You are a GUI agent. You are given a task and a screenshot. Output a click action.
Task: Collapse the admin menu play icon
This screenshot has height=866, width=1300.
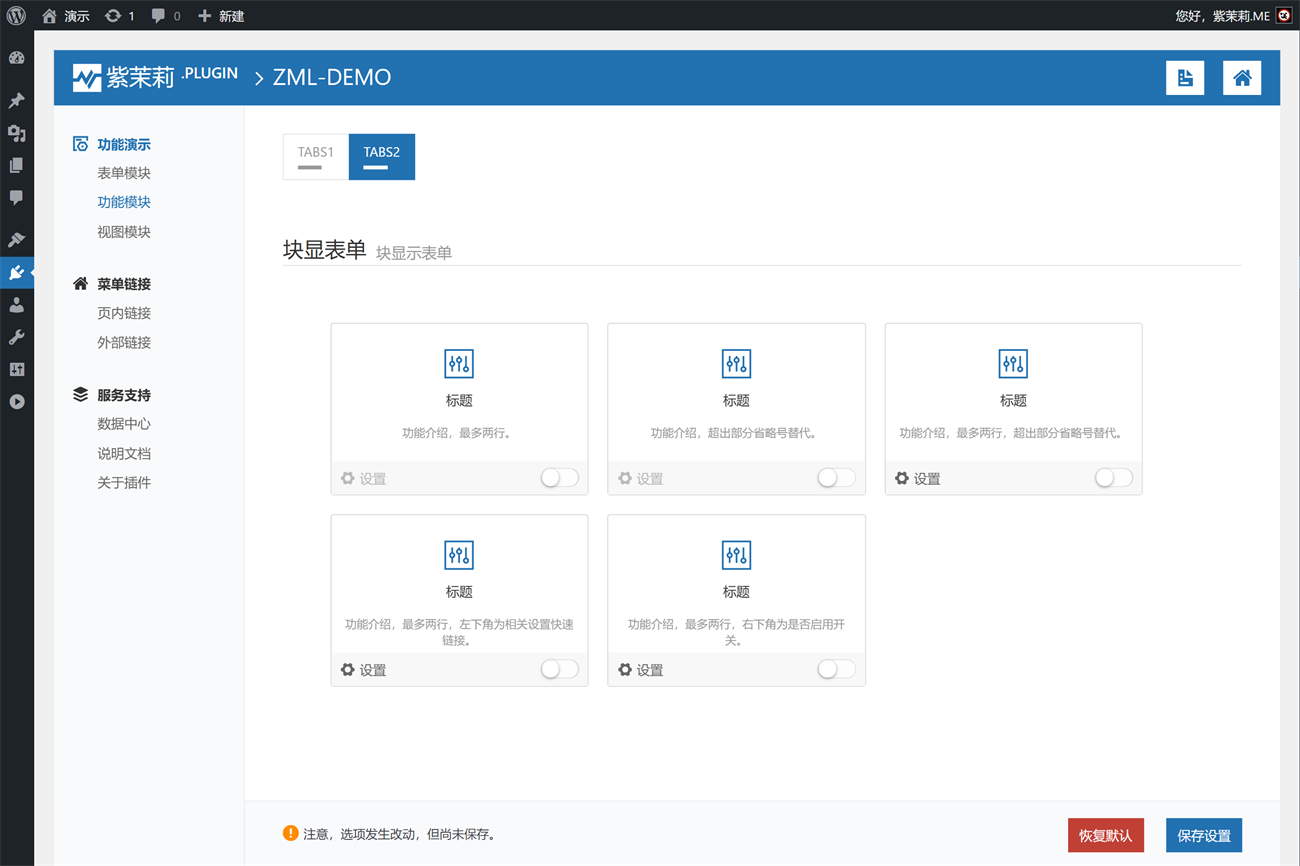click(x=16, y=402)
